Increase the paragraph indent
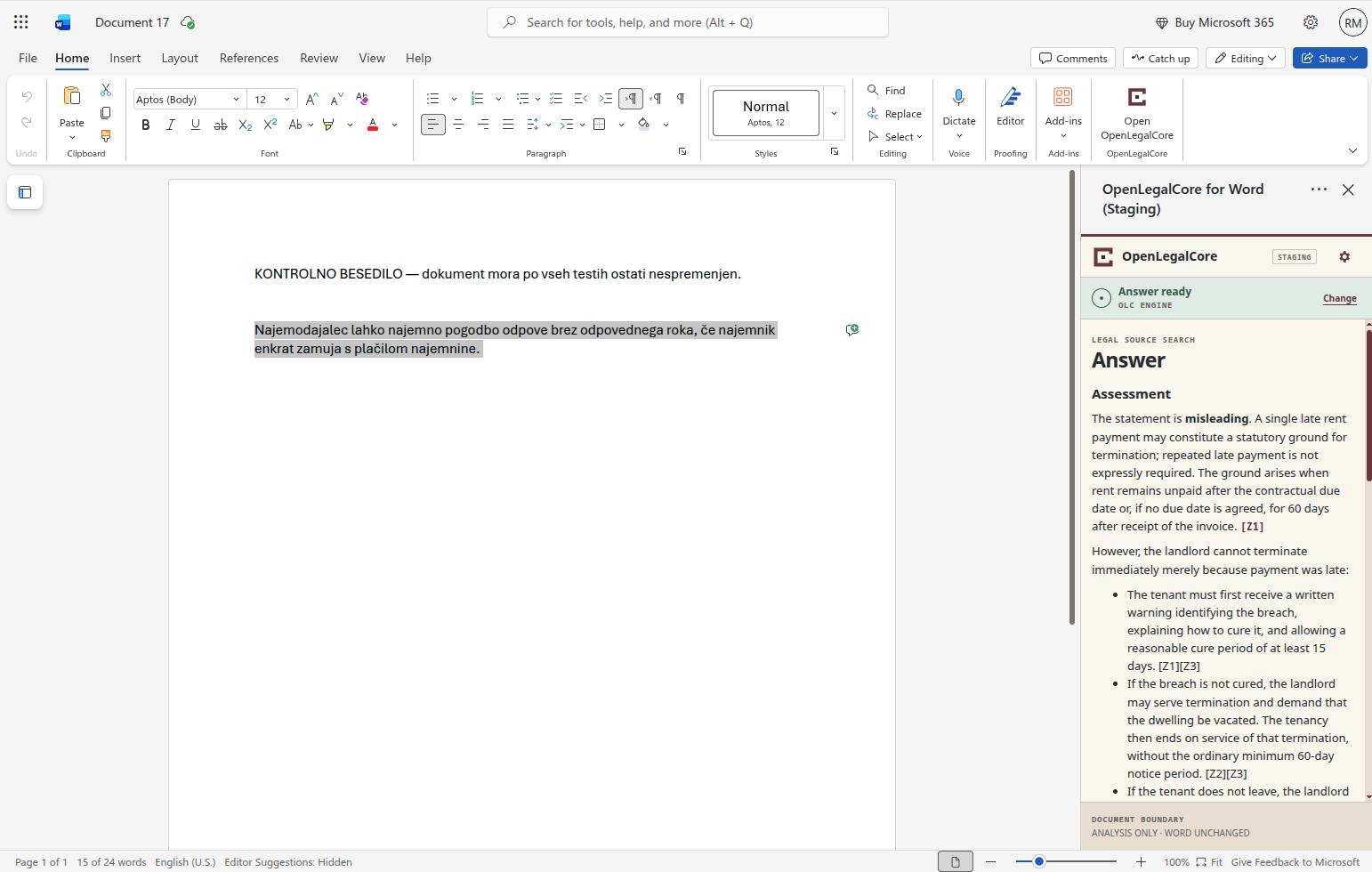 (606, 99)
